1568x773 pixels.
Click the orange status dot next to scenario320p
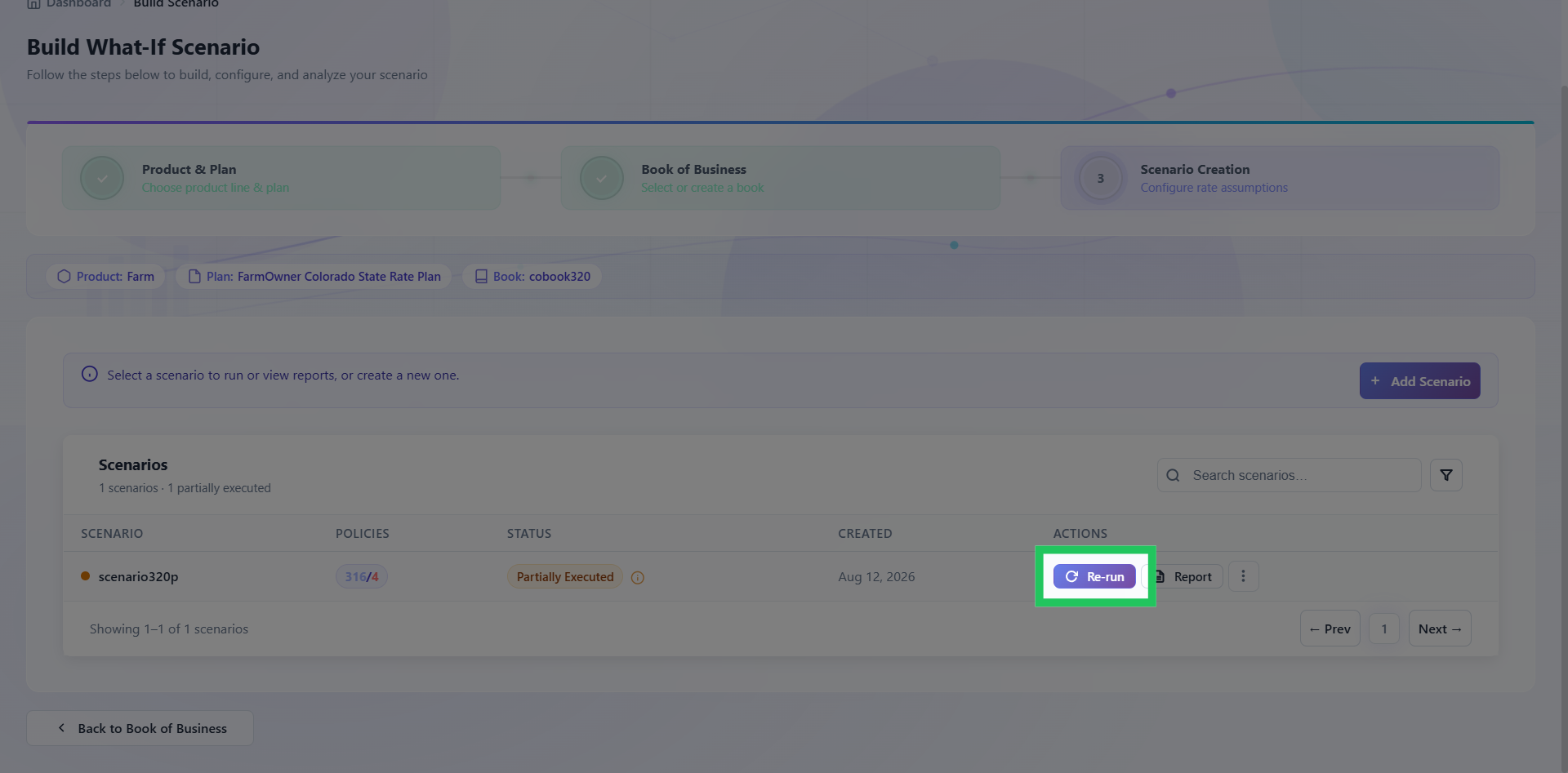click(85, 576)
